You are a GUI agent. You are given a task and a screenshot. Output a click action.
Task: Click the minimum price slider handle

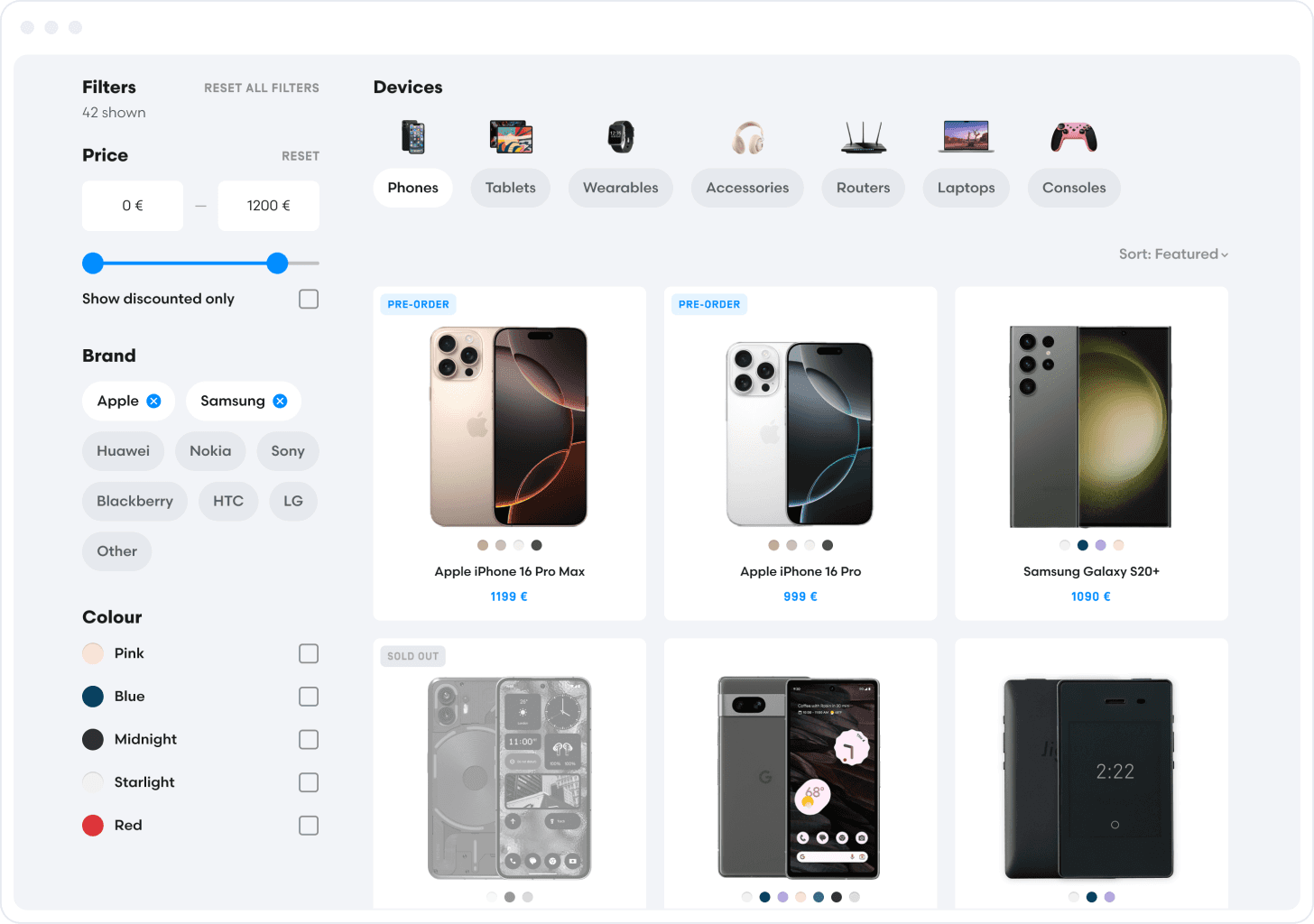point(93,263)
